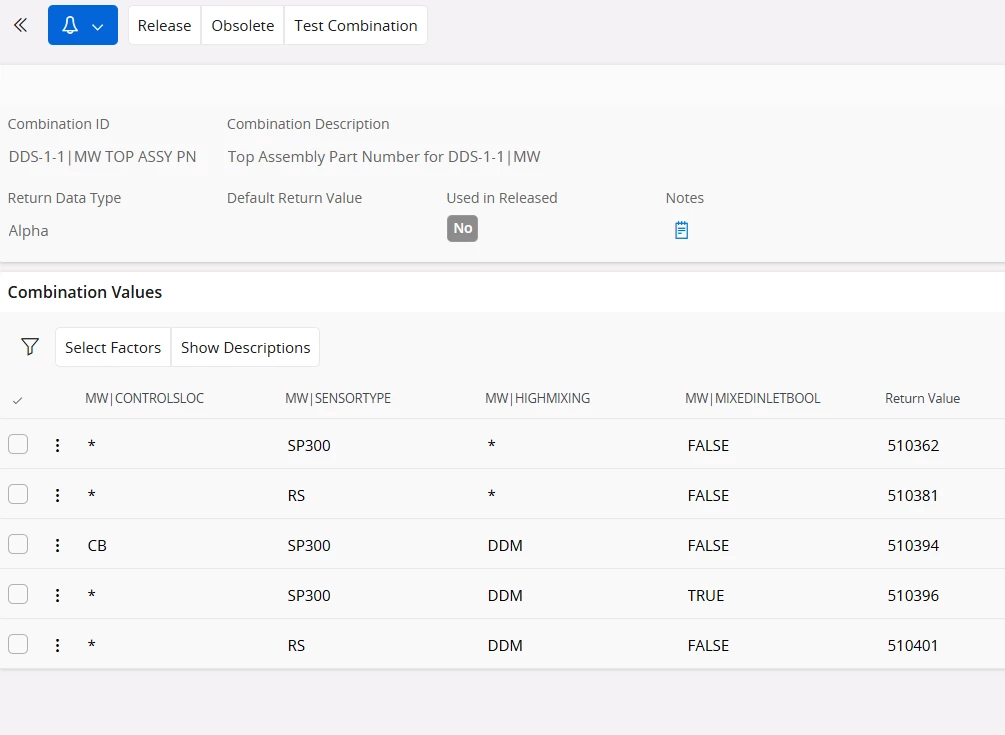Collapse the side panel with double chevron
The width and height of the screenshot is (1005, 735).
(20, 26)
